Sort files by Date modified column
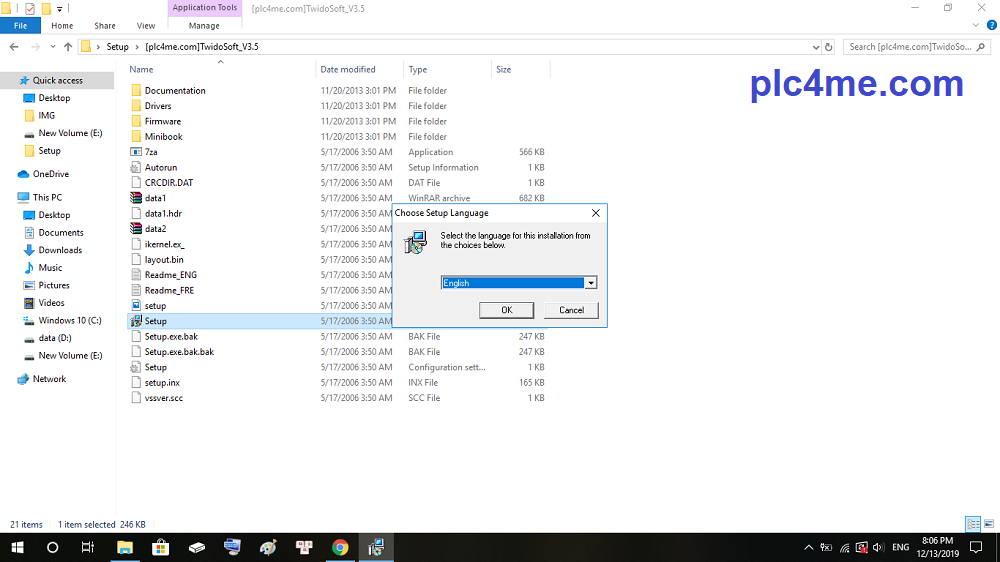The width and height of the screenshot is (1000, 562). click(x=348, y=70)
